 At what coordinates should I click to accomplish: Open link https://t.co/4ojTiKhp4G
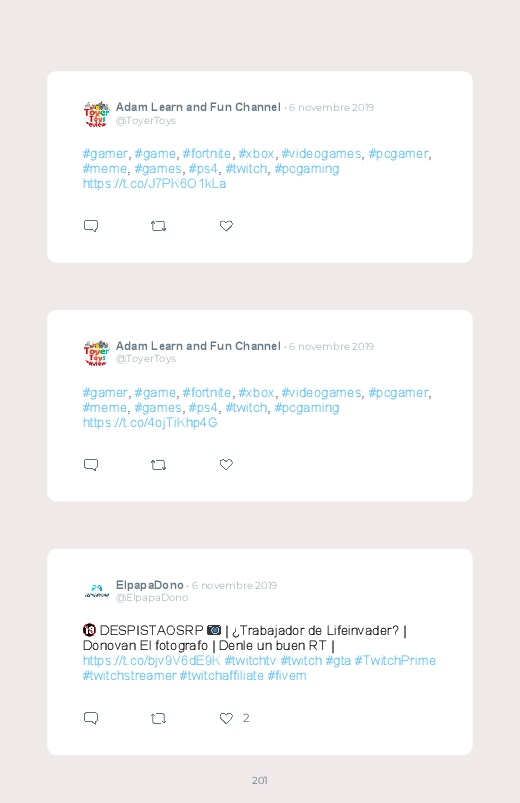click(150, 422)
